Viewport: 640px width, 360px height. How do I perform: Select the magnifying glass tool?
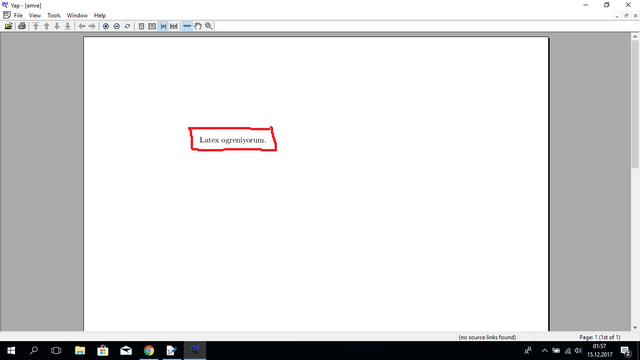pyautogui.click(x=209, y=26)
